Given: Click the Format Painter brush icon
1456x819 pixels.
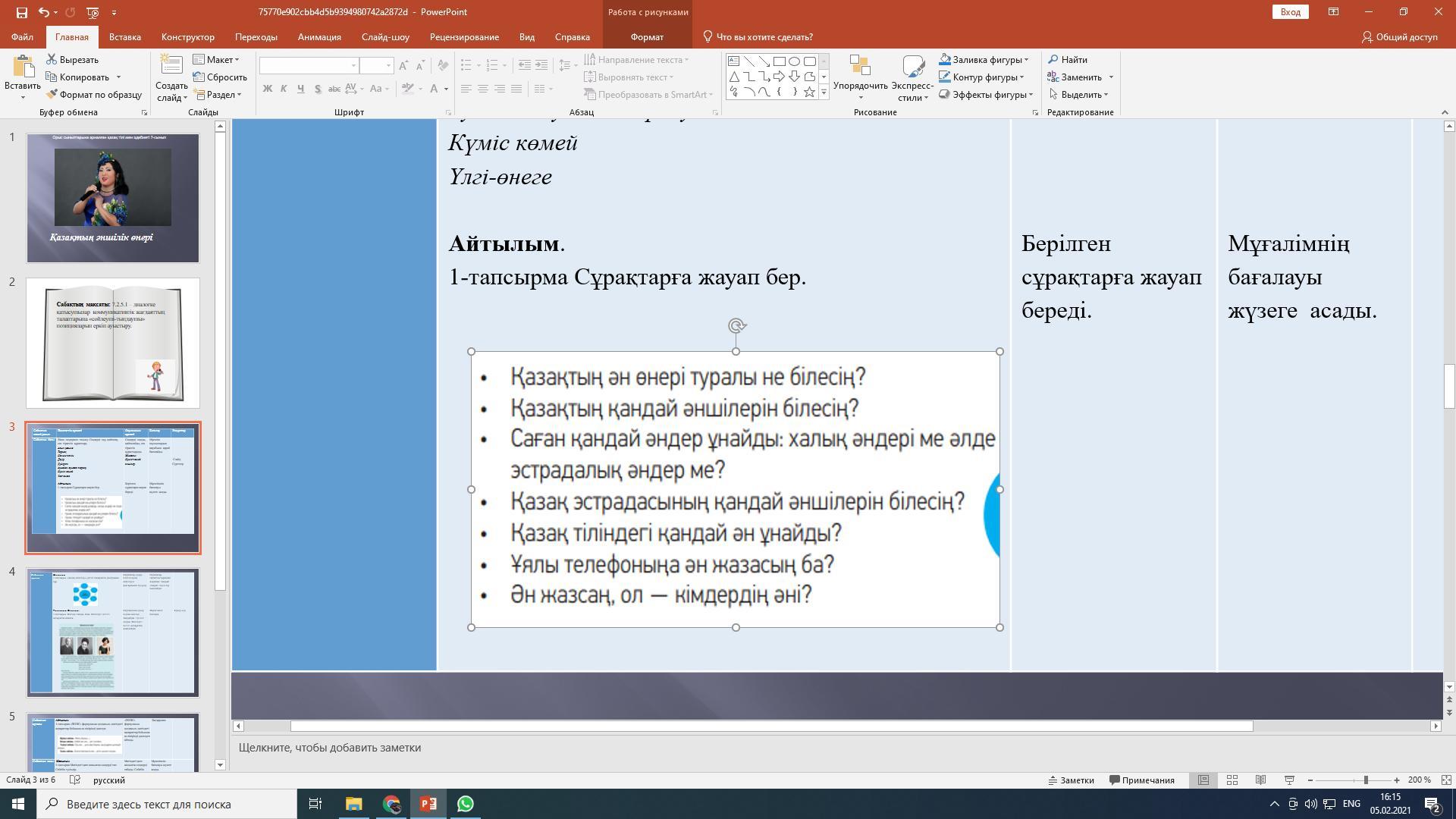Looking at the screenshot, I should coord(52,95).
